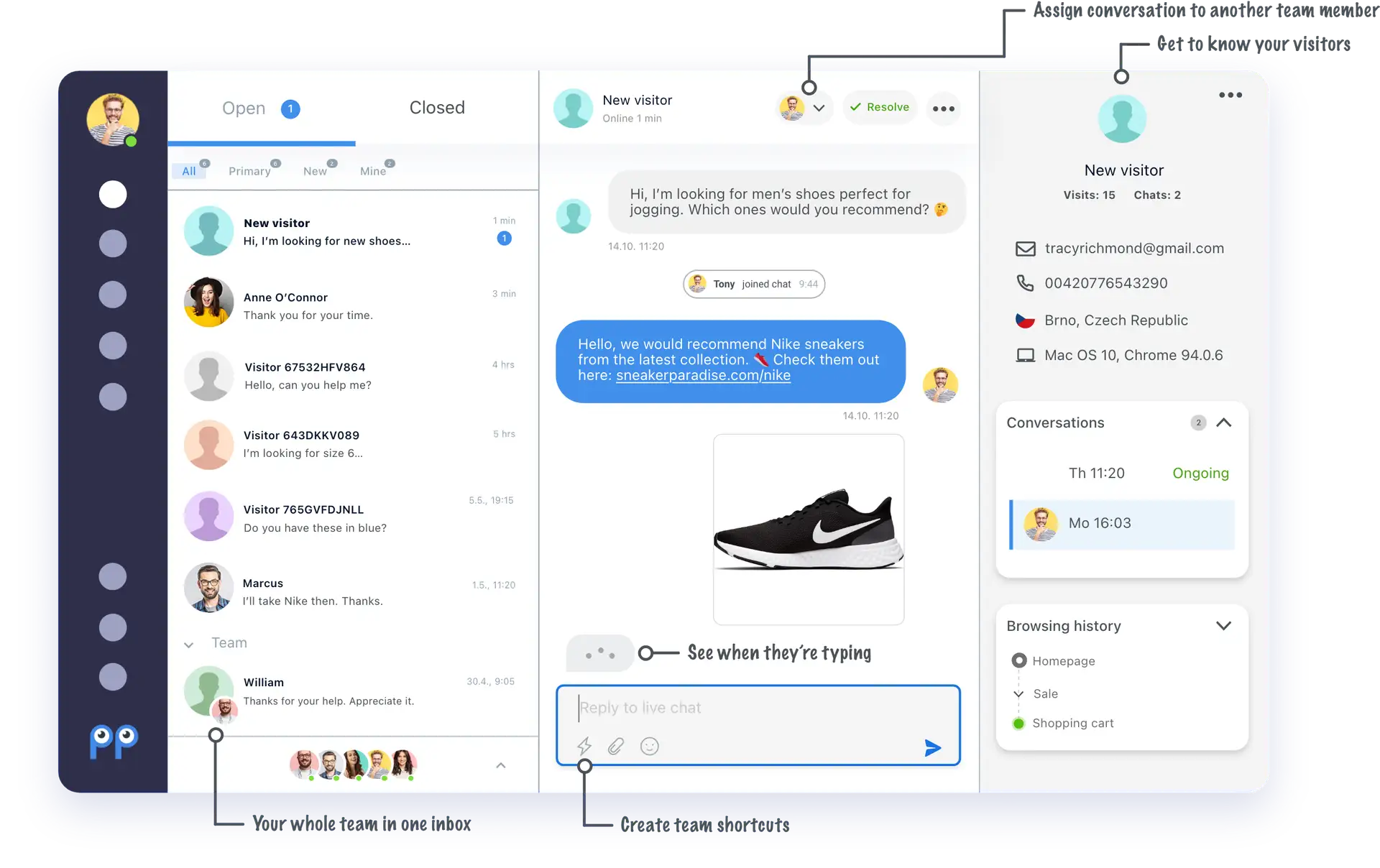Click the Homepage browsing history marker
The width and height of the screenshot is (1380, 868).
click(1018, 660)
